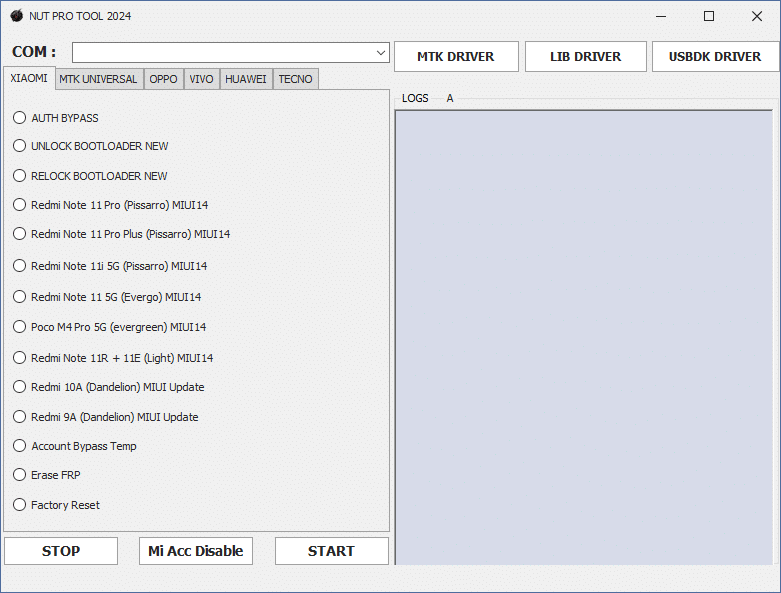Choose the Erase FRP option
This screenshot has width=781, height=593.
(20, 475)
